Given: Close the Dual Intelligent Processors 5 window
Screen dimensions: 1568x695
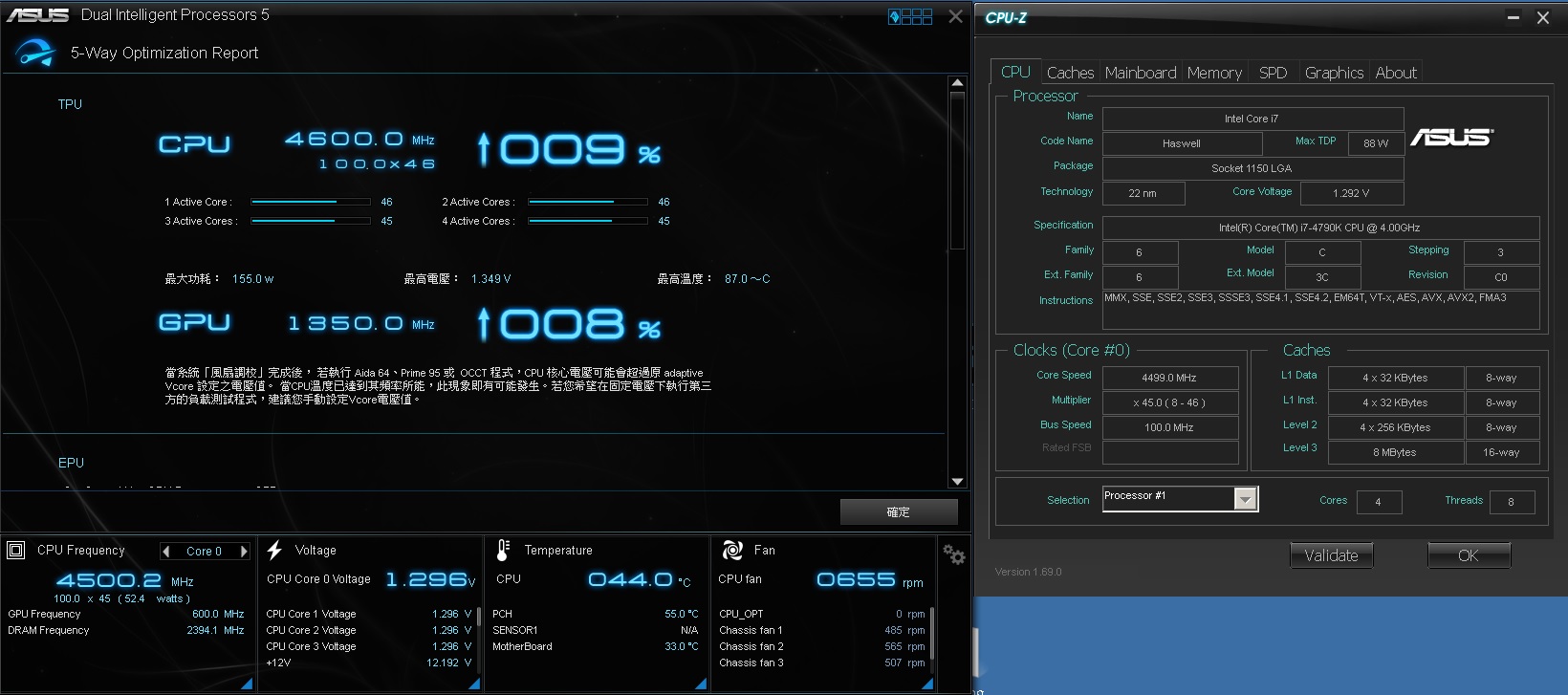Looking at the screenshot, I should click(x=955, y=16).
